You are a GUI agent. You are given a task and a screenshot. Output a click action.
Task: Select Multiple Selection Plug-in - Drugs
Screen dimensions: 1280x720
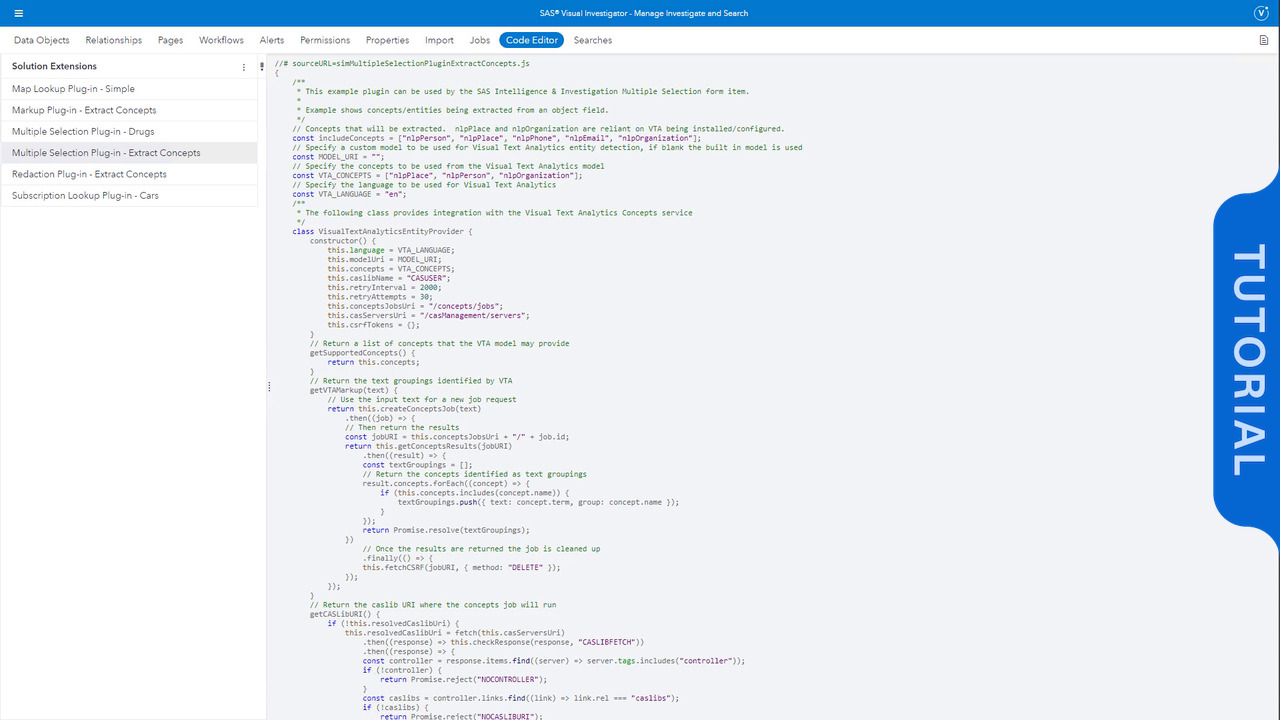click(x=128, y=131)
